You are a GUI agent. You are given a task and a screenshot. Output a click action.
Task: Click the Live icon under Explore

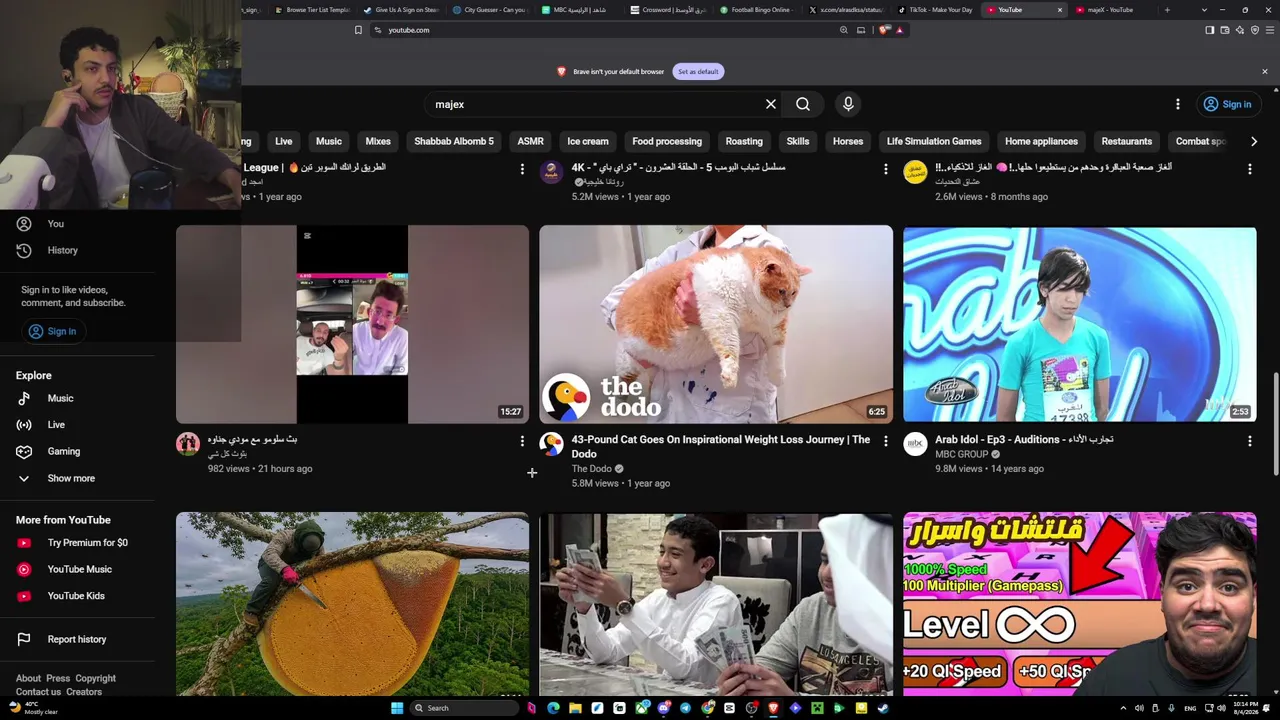(x=24, y=425)
